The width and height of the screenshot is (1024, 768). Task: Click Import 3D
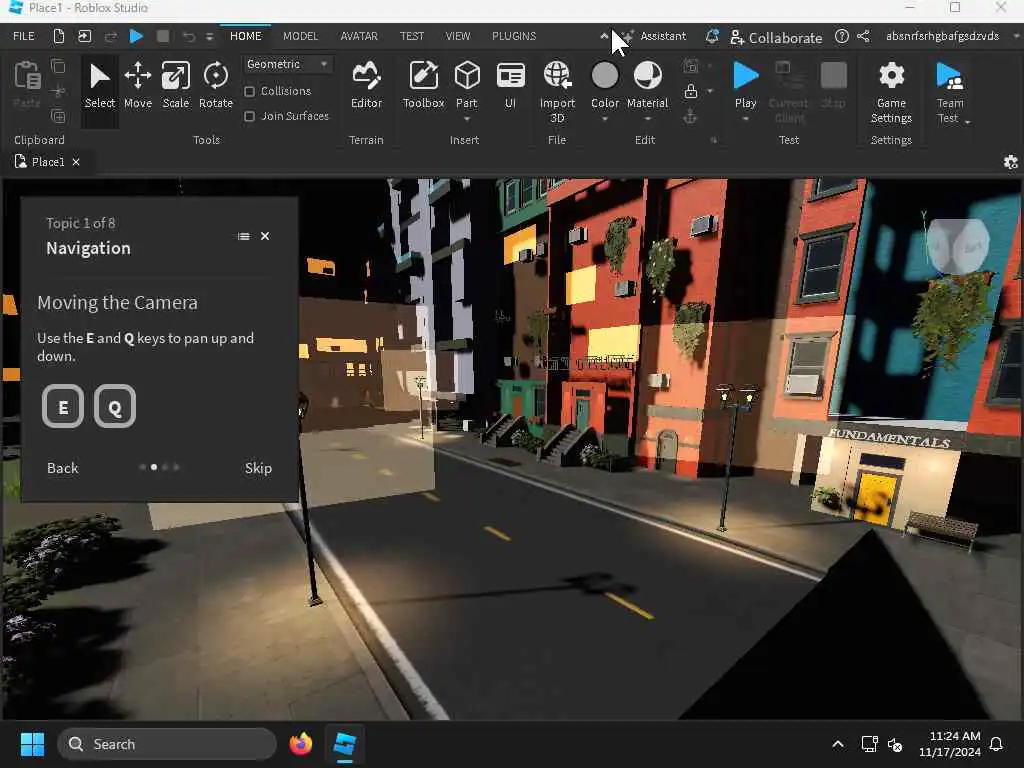[x=557, y=91]
